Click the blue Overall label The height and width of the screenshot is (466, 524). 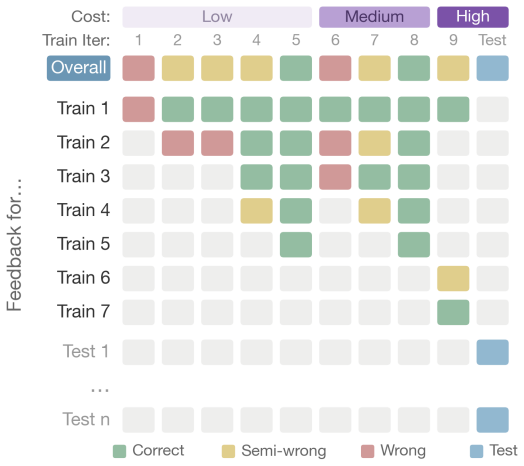point(79,68)
